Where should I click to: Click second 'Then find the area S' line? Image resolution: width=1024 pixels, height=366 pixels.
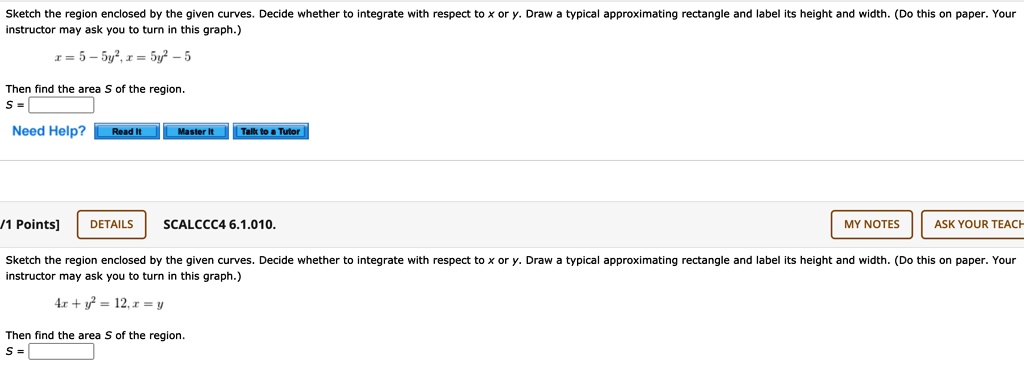tap(95, 335)
